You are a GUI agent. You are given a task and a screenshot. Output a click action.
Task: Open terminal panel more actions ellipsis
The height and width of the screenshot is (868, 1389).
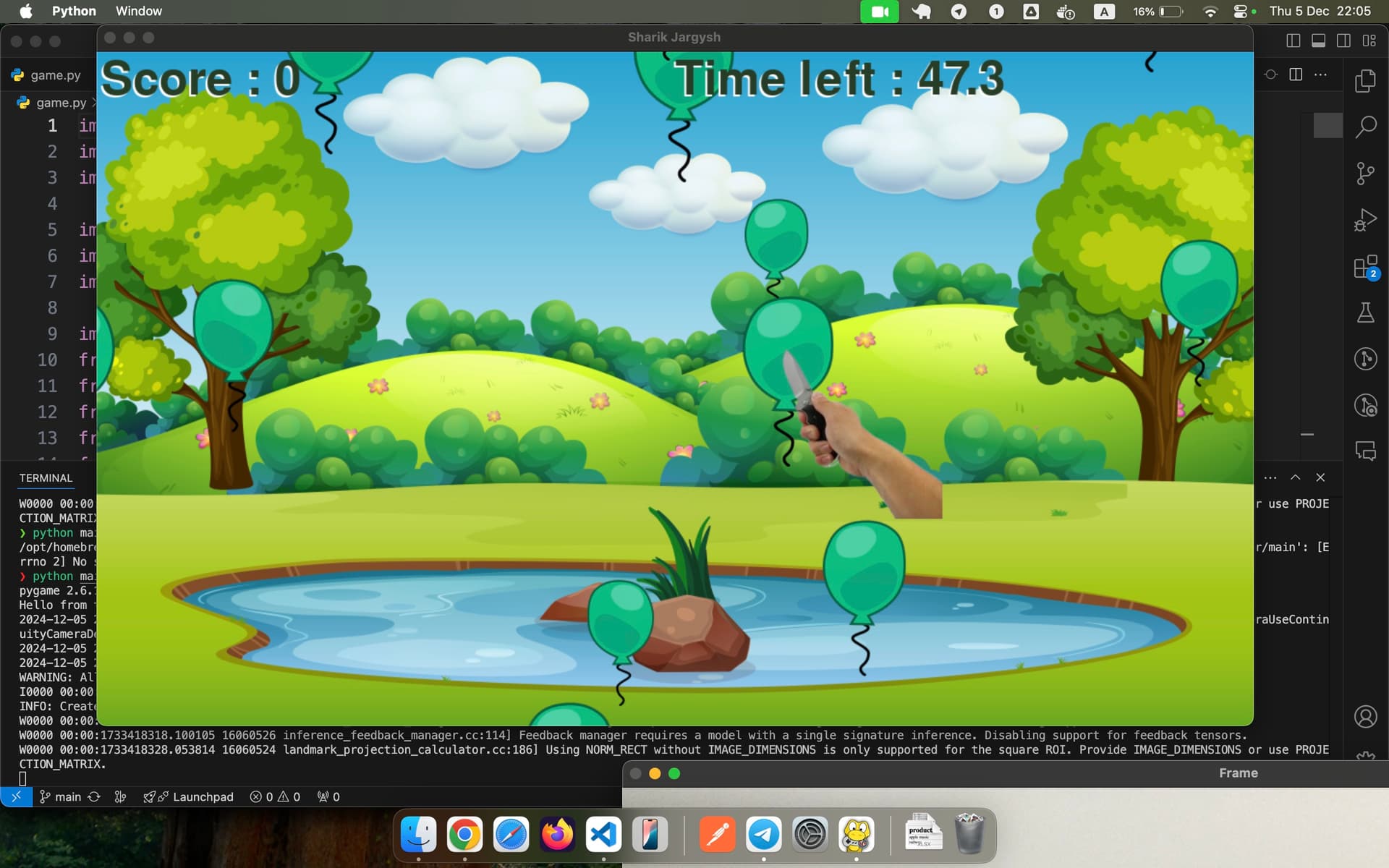[1270, 477]
